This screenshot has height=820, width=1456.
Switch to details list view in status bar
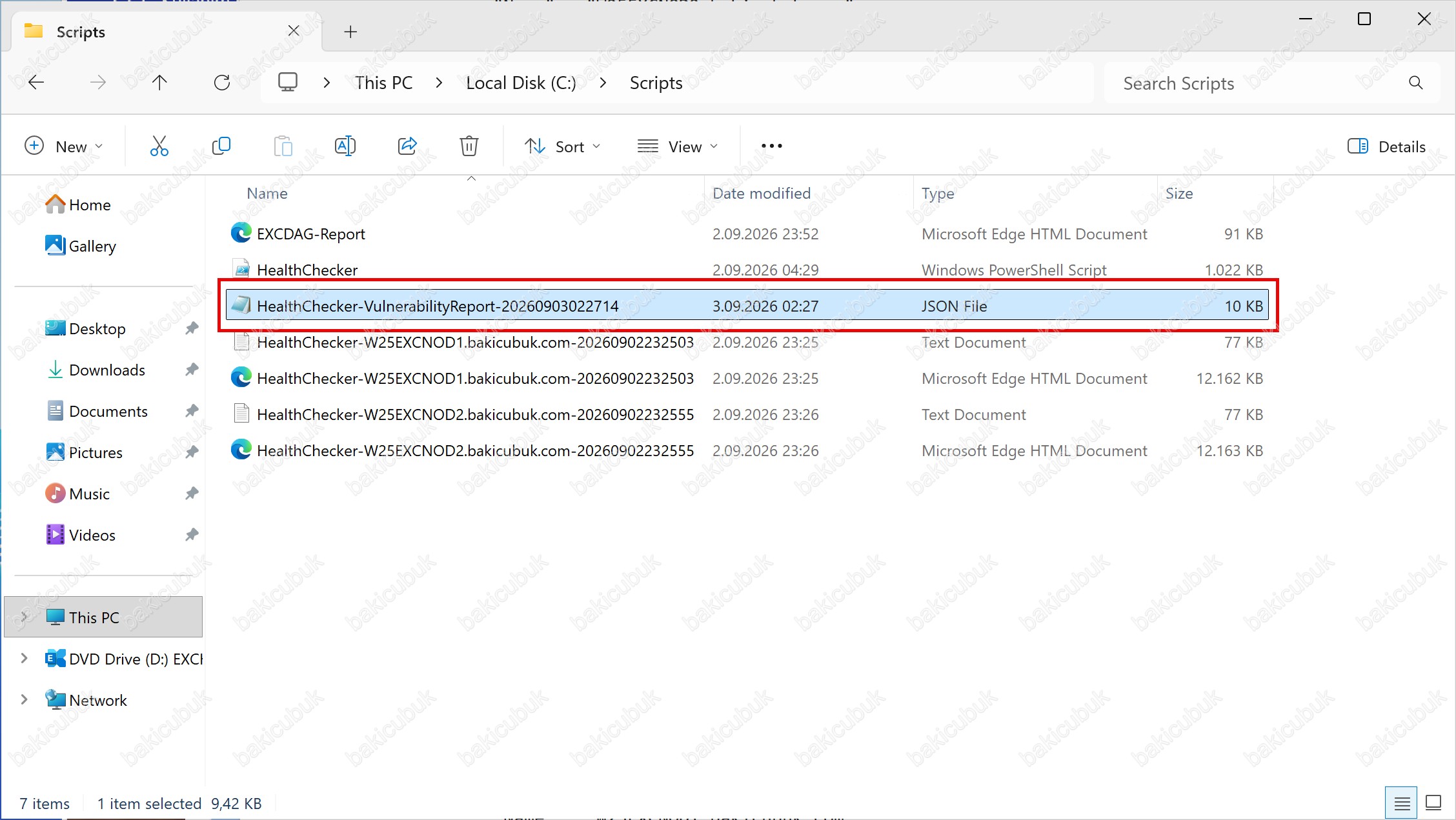[x=1401, y=803]
